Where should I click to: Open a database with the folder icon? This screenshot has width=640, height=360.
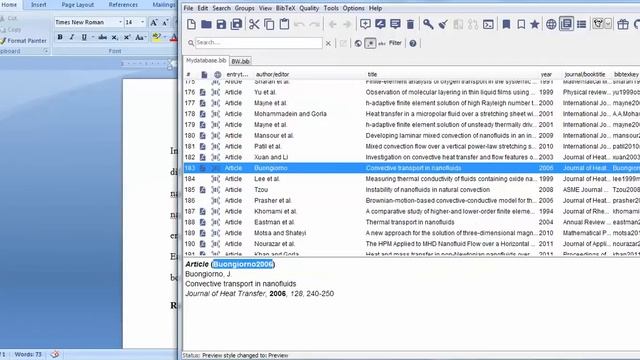tap(206, 24)
